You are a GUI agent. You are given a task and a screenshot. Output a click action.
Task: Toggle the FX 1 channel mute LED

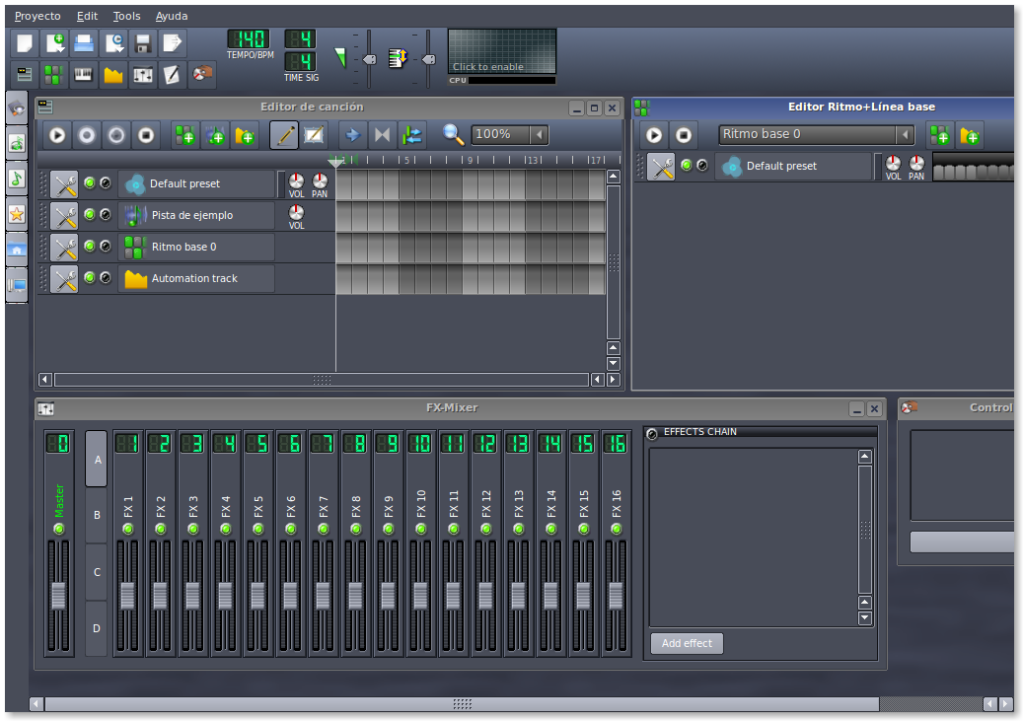(128, 529)
